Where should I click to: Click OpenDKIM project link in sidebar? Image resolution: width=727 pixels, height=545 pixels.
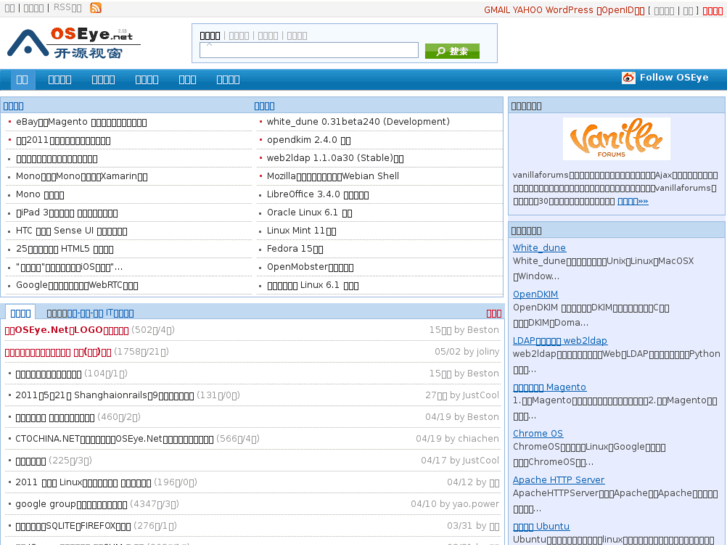pyautogui.click(x=536, y=295)
